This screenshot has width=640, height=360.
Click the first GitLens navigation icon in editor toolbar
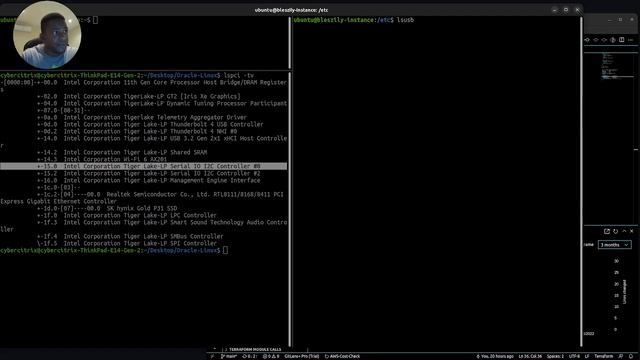point(587,40)
